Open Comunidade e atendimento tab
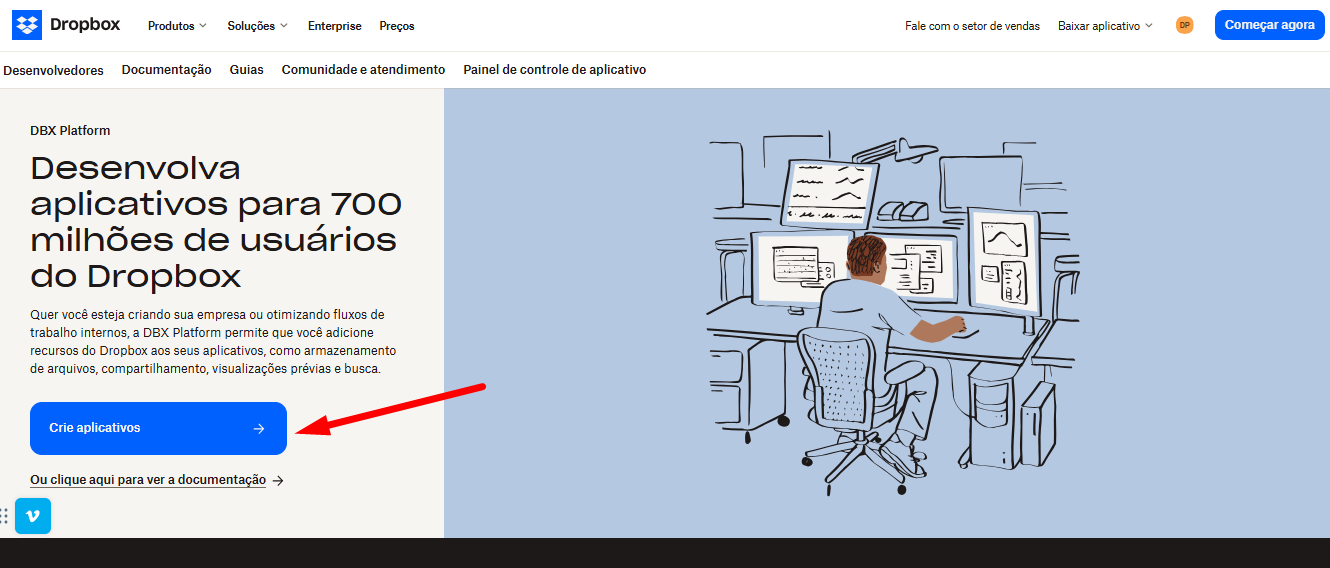The height and width of the screenshot is (568, 1330). (x=363, y=70)
